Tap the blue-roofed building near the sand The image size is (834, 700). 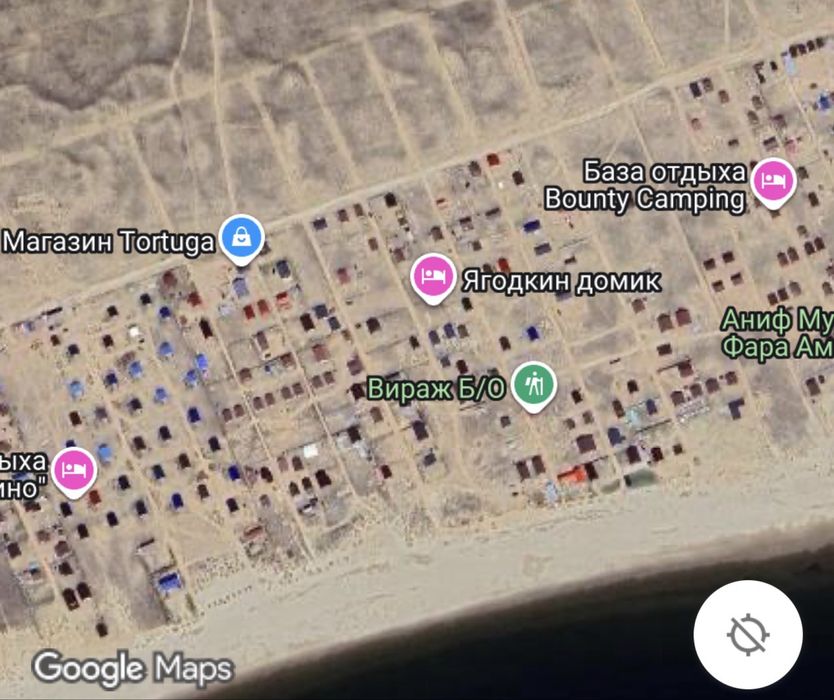(169, 581)
